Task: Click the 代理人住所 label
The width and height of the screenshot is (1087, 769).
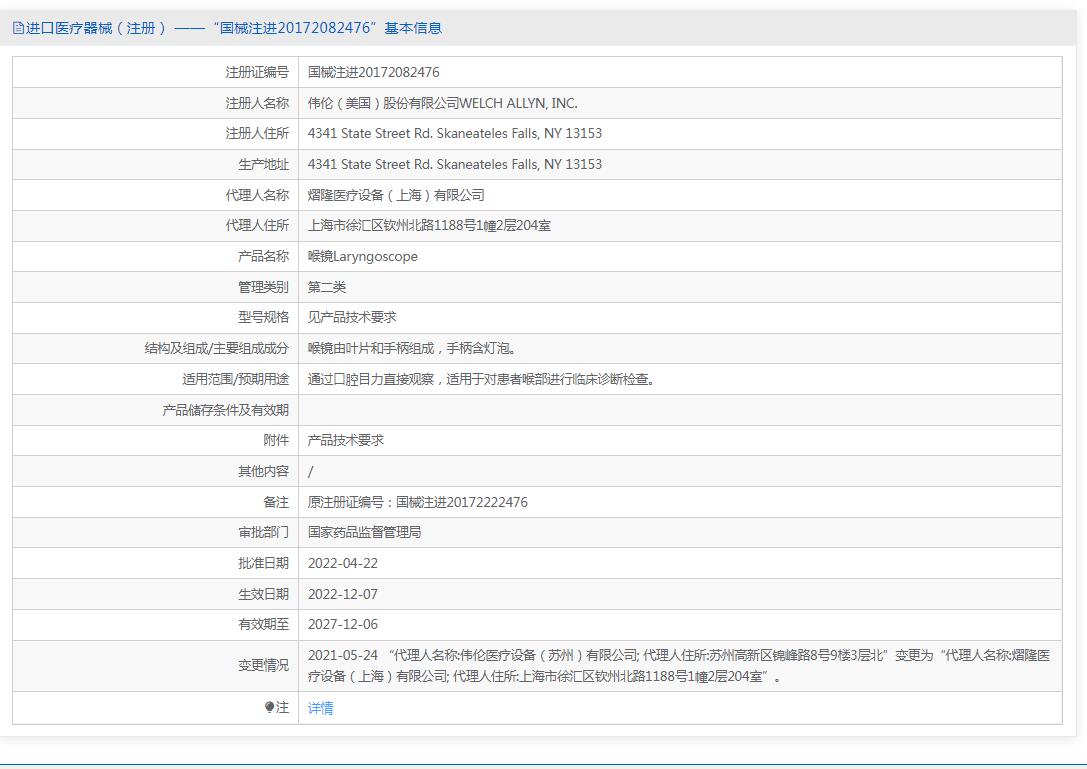Action: (x=257, y=225)
